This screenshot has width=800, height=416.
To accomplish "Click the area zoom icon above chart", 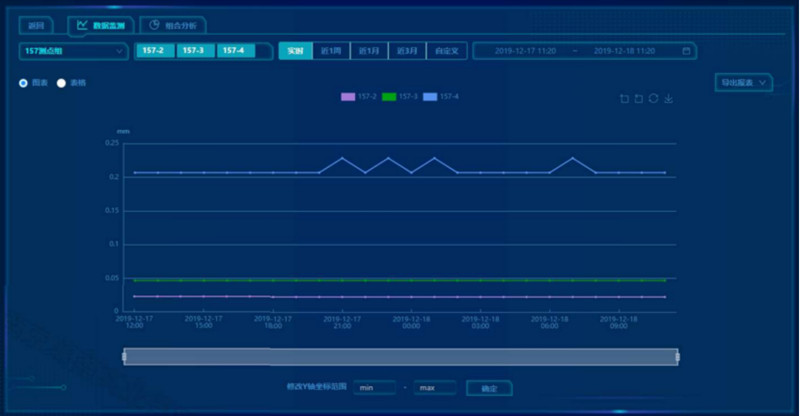I will click(624, 98).
